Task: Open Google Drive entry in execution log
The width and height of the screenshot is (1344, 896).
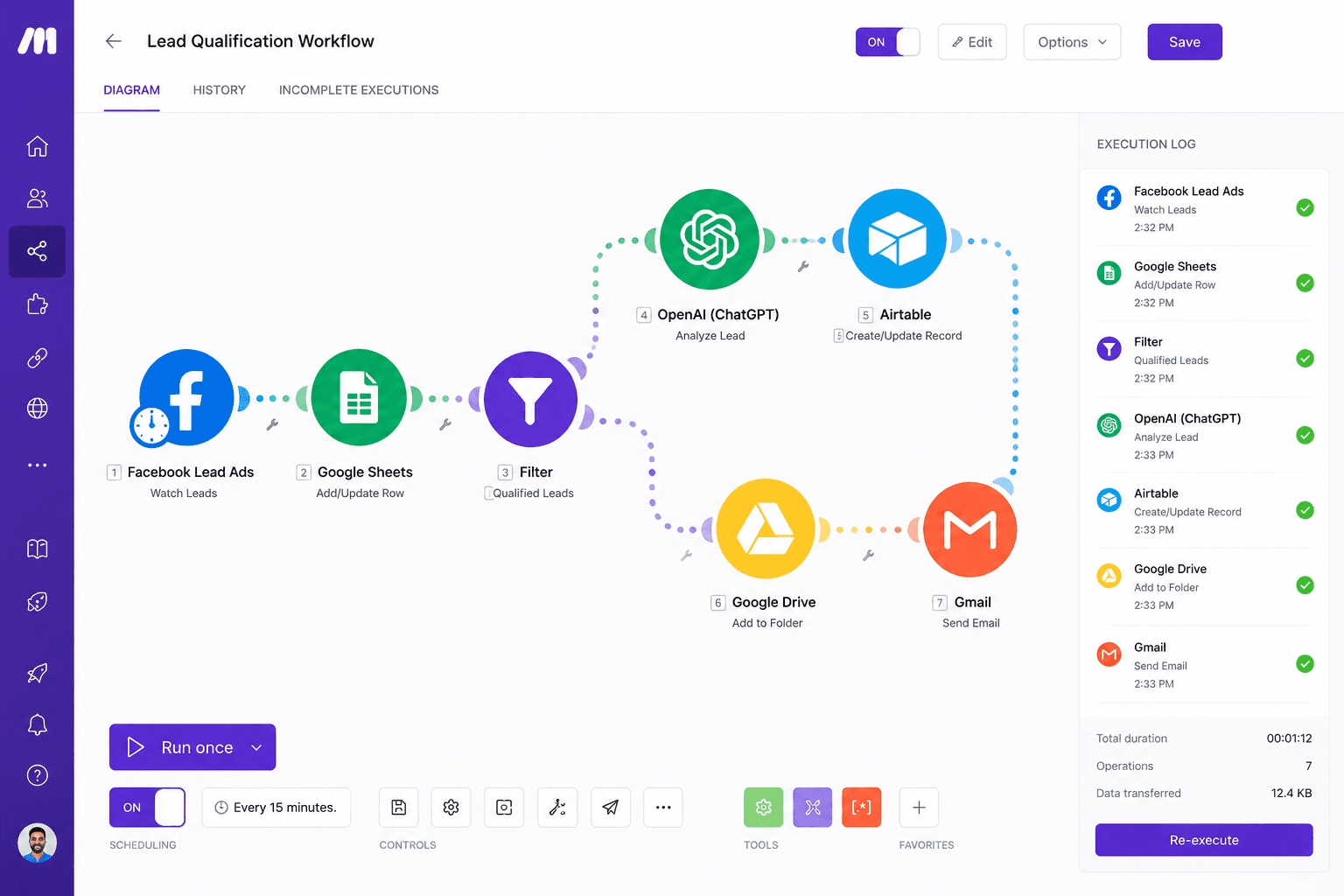Action: pos(1205,586)
